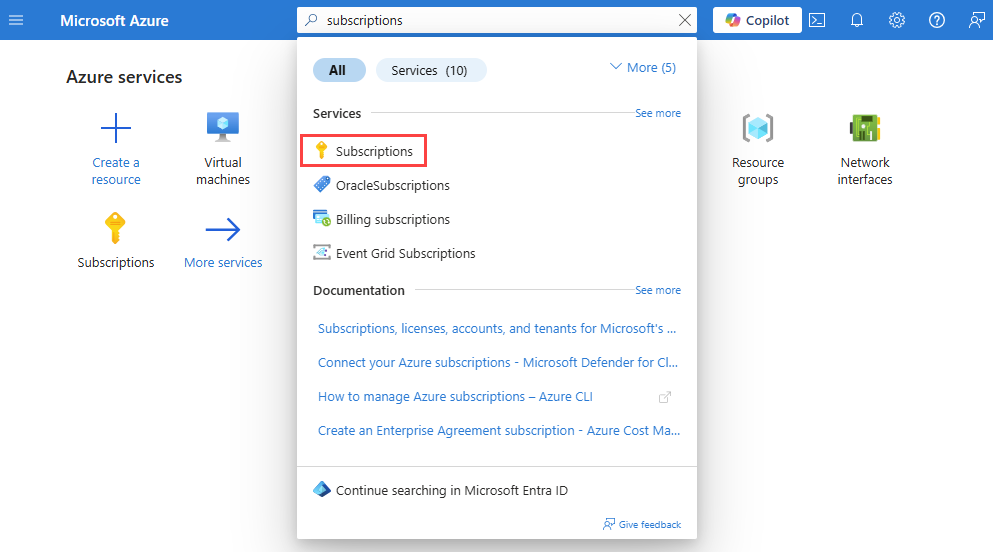Select Subscriptions from search results
Viewport: 993px width, 552px height.
tap(373, 151)
